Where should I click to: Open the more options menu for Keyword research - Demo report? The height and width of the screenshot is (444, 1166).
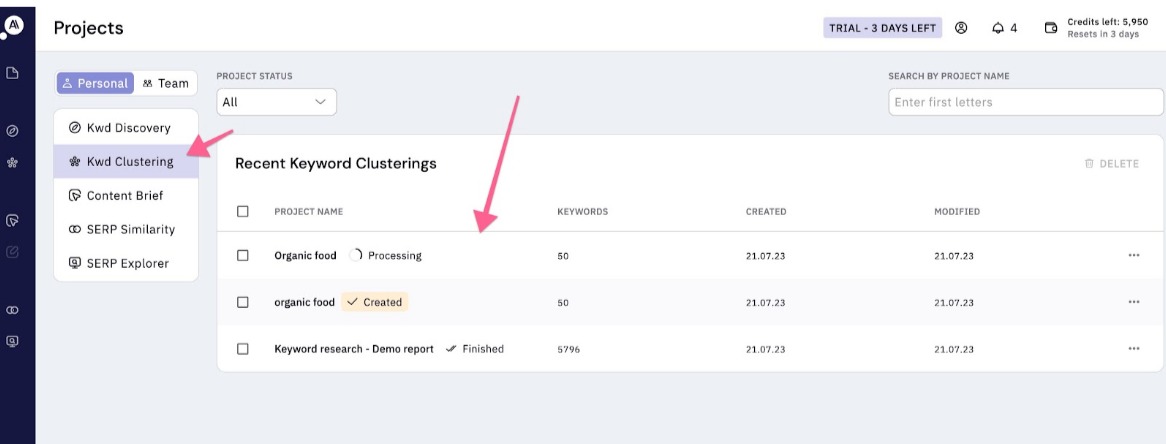(1134, 349)
